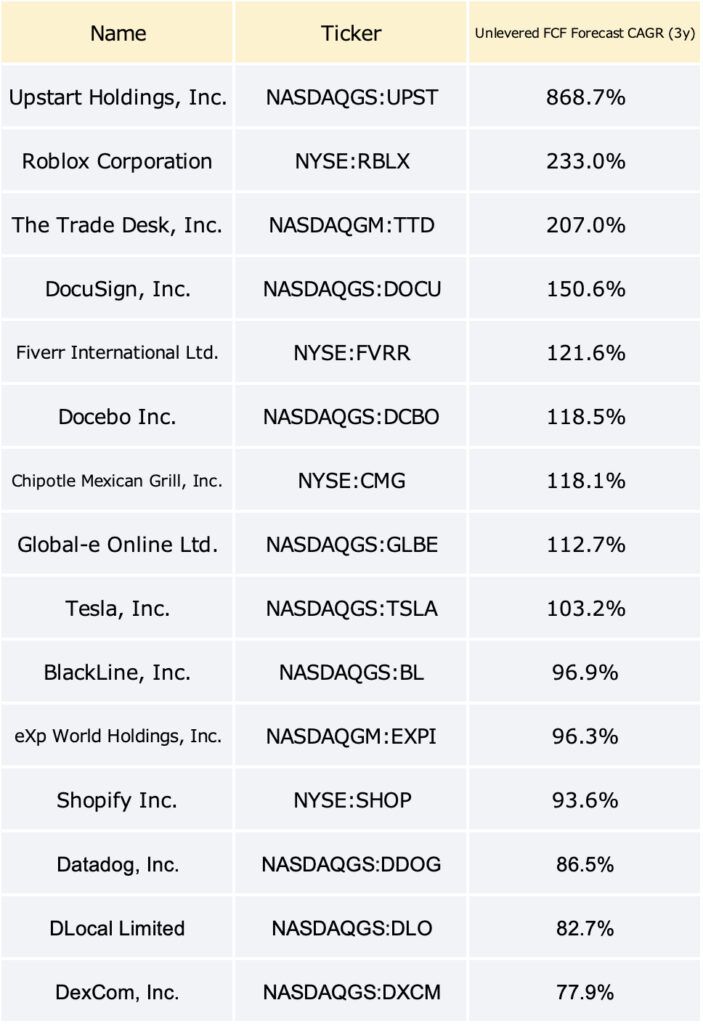
Task: Click The Trade Desk, Inc. cell
Action: pyautogui.click(x=117, y=225)
